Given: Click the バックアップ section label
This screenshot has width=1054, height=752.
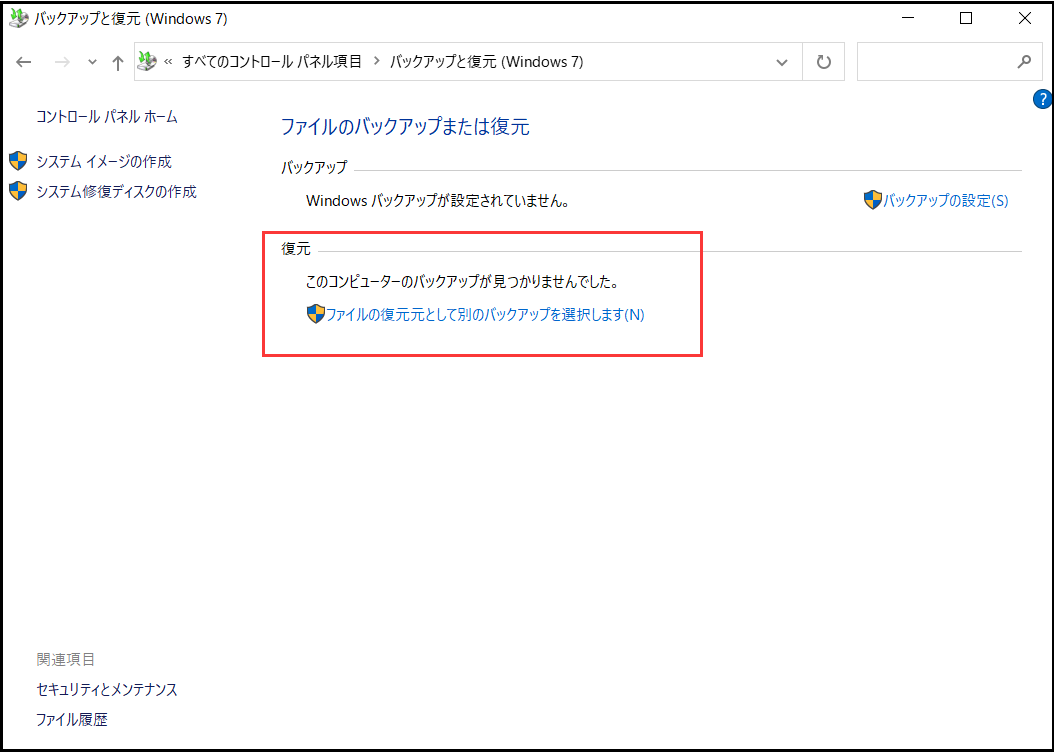Looking at the screenshot, I should (x=314, y=167).
